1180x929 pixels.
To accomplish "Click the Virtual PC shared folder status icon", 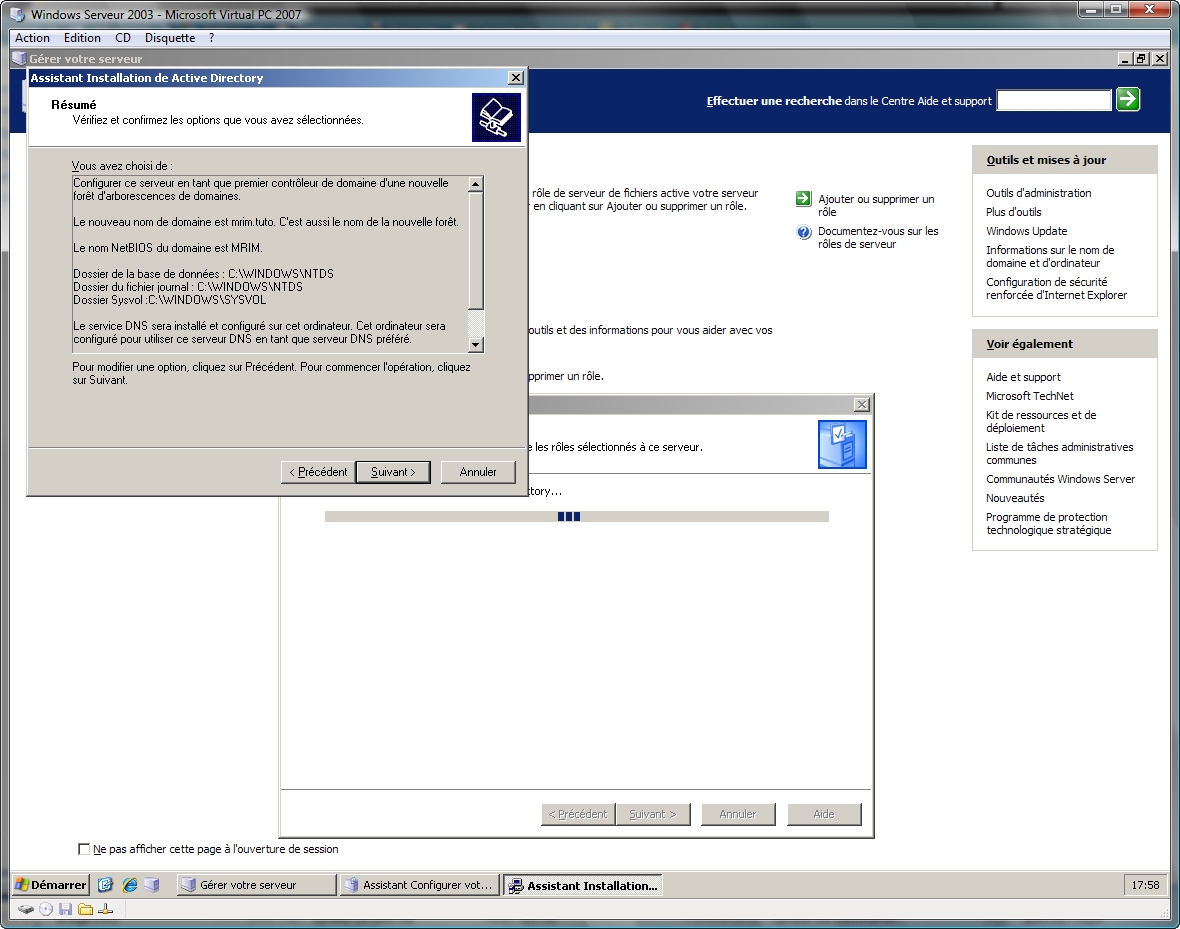I will [85, 909].
